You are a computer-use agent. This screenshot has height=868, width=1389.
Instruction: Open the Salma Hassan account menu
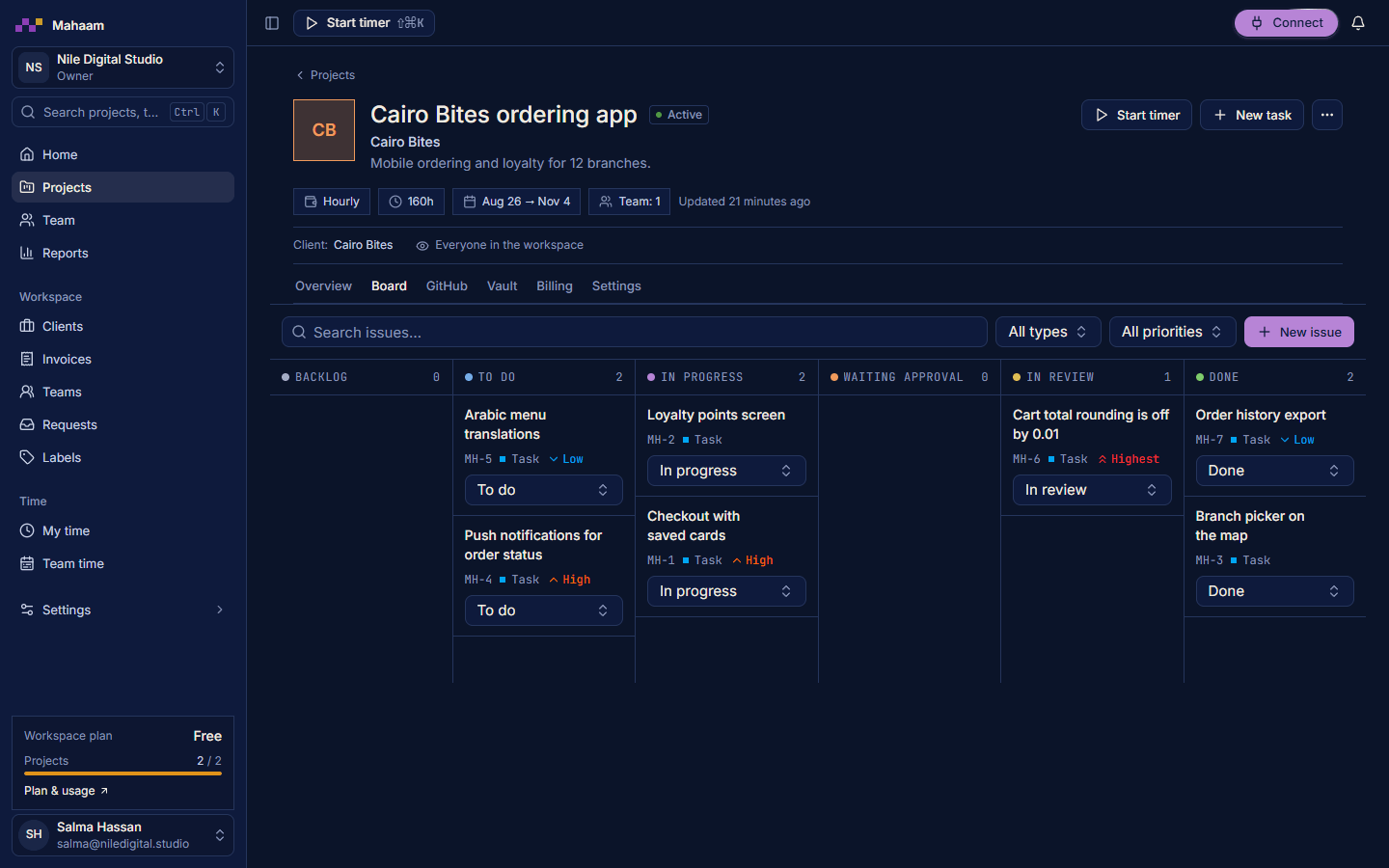(x=123, y=835)
